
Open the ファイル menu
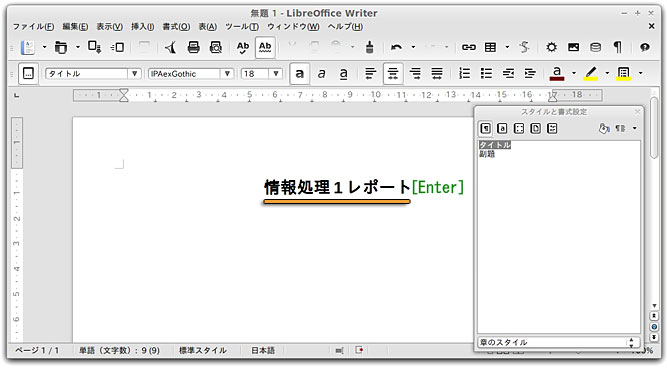point(33,27)
